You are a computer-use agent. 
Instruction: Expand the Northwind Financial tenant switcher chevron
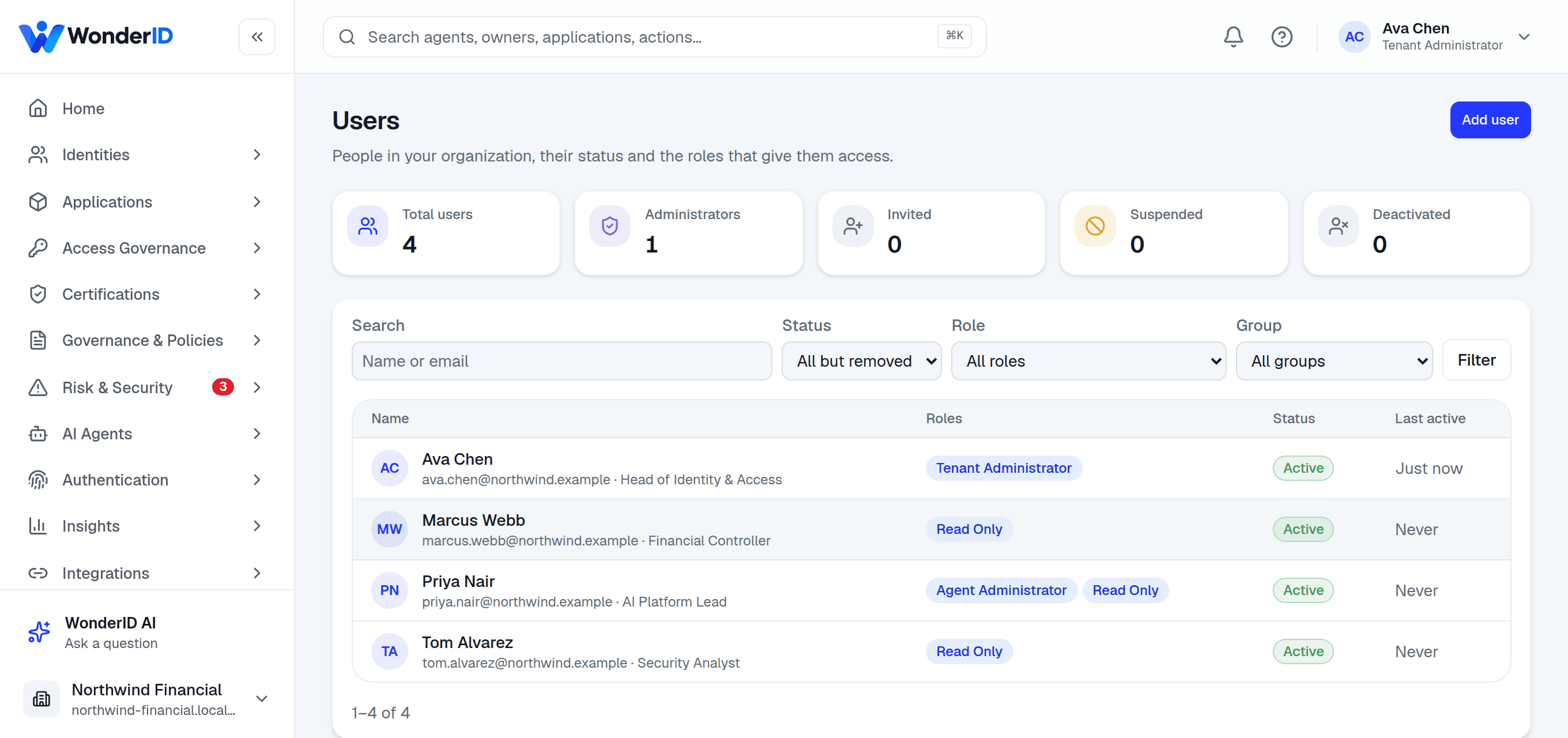[262, 698]
